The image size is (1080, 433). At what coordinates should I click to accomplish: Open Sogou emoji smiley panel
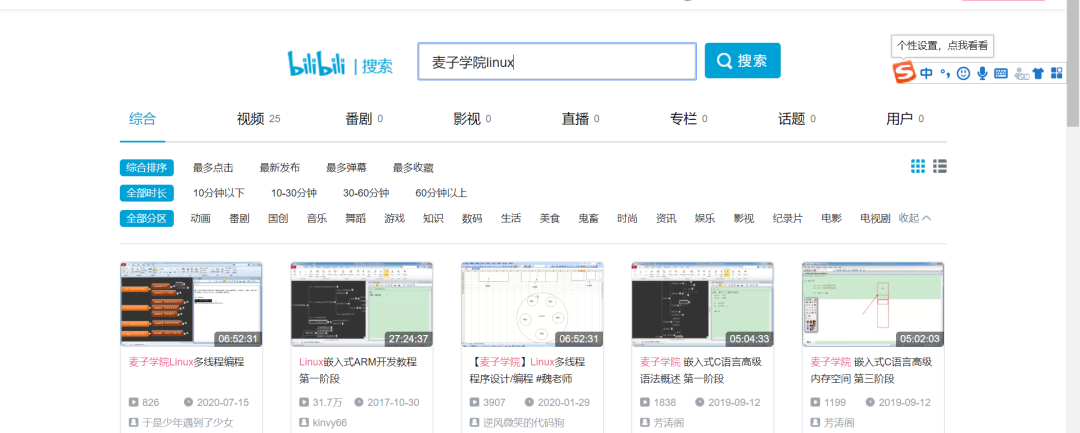pyautogui.click(x=964, y=73)
